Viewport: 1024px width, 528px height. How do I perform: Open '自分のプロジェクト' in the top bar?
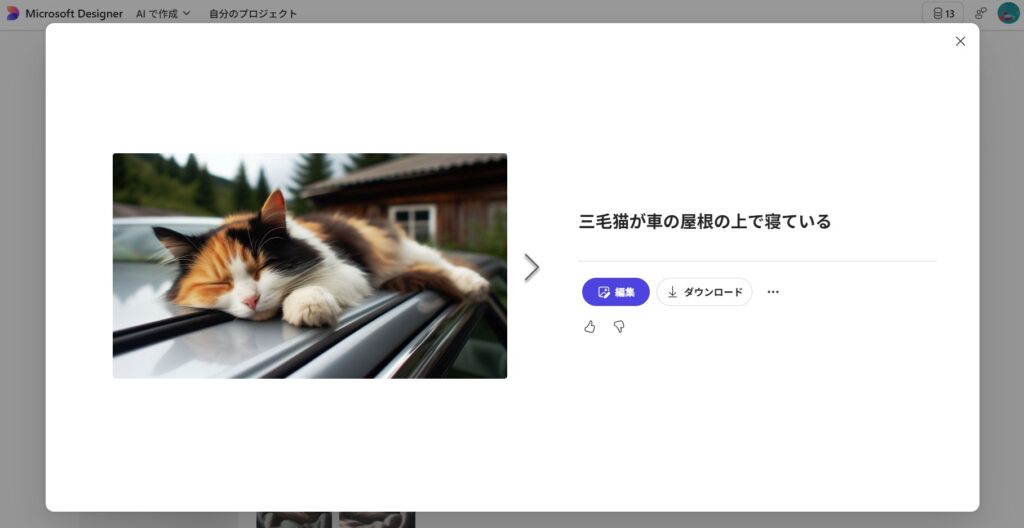[x=253, y=13]
